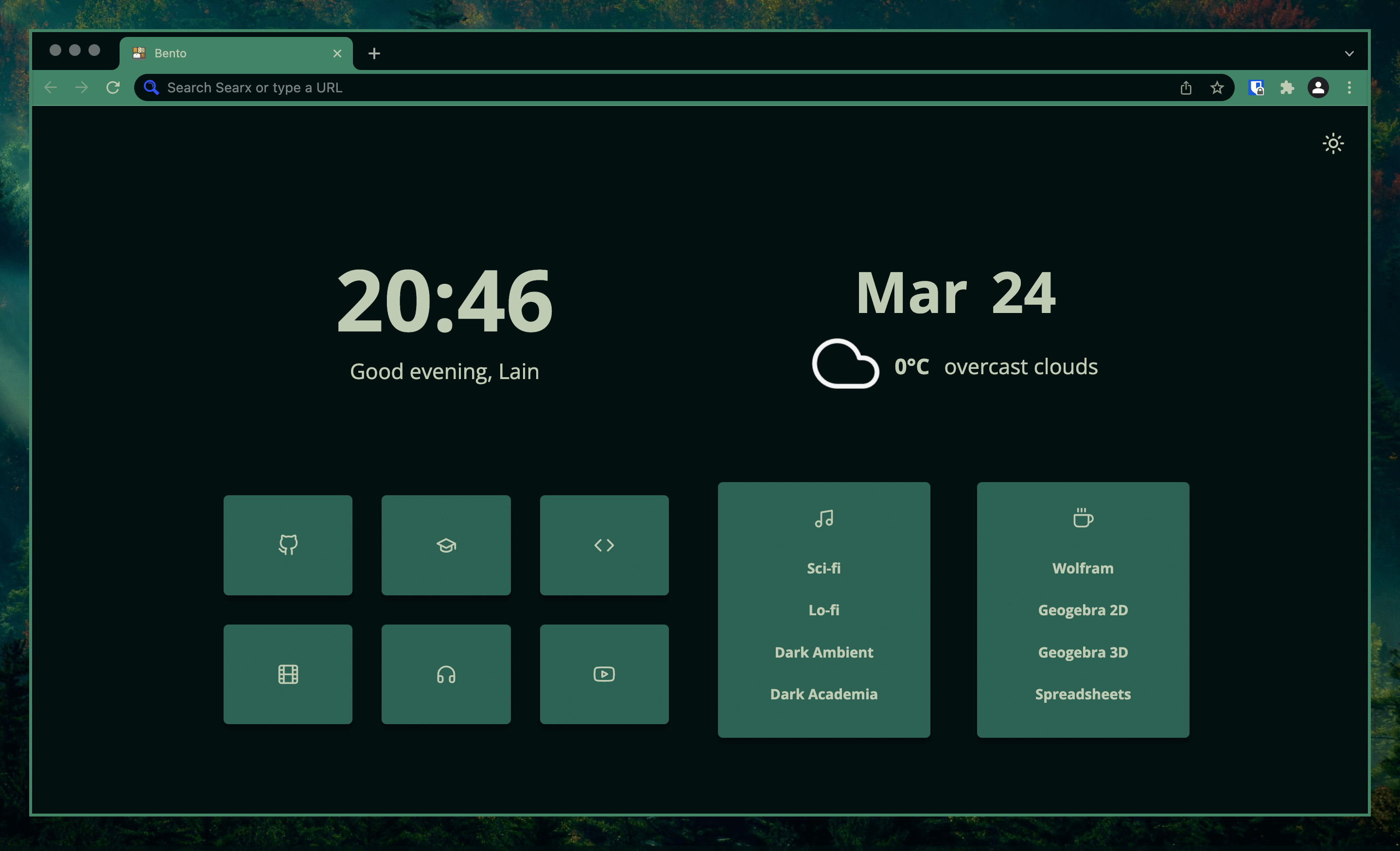Screen dimensions: 1400x851
Task: Open the Geogebra 3D link
Action: coord(1083,652)
